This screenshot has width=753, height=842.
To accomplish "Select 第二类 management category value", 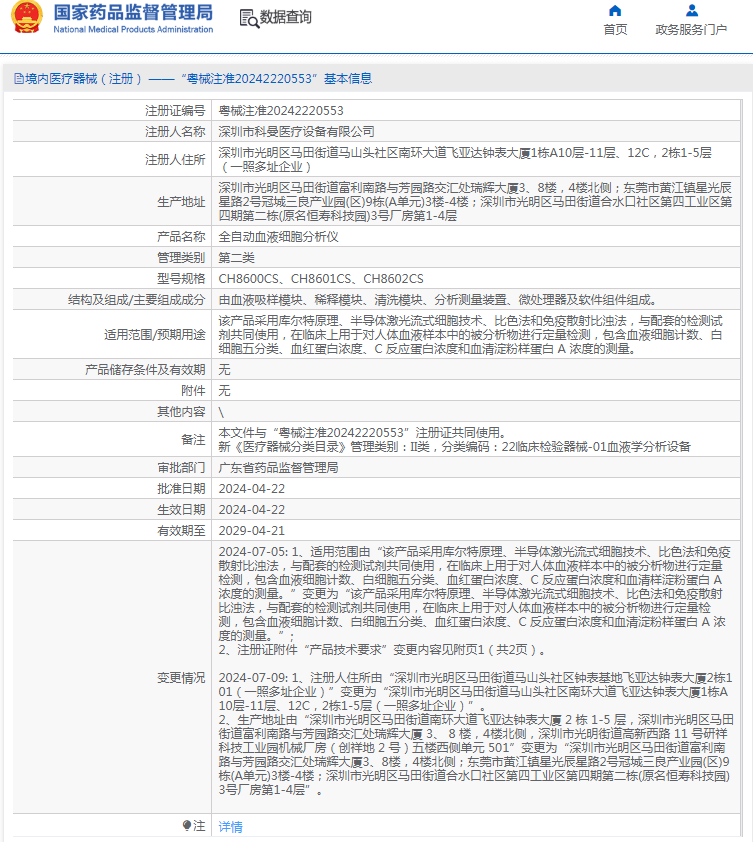I will [236, 258].
